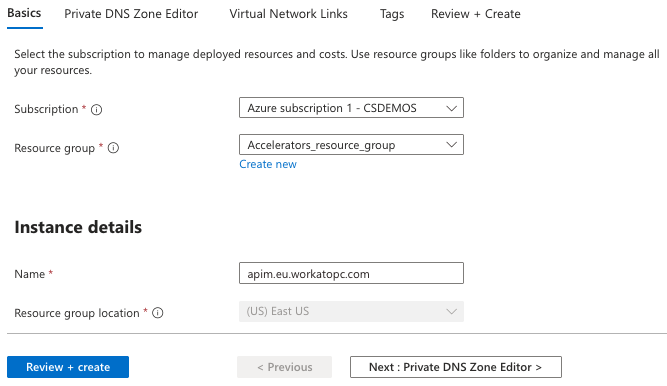Image resolution: width=667 pixels, height=386 pixels.
Task: Switch to Private DNS Zone Editor tab
Action: 131,14
